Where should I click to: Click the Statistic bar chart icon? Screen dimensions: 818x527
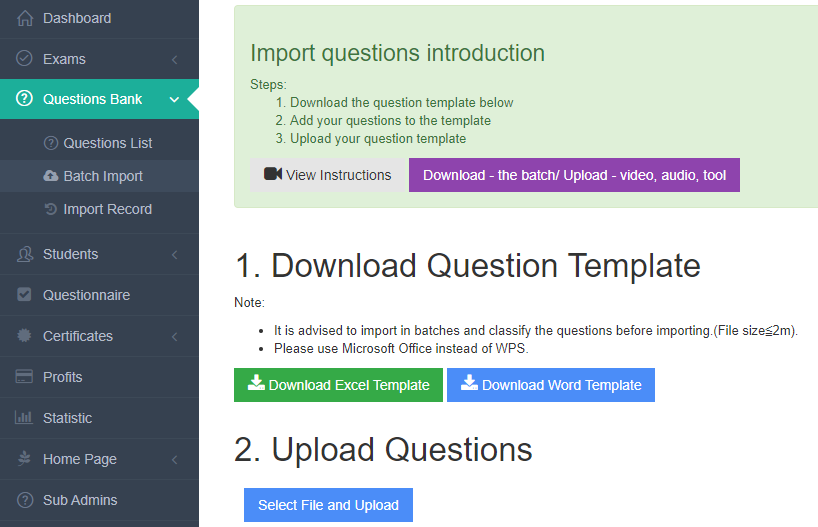24,417
